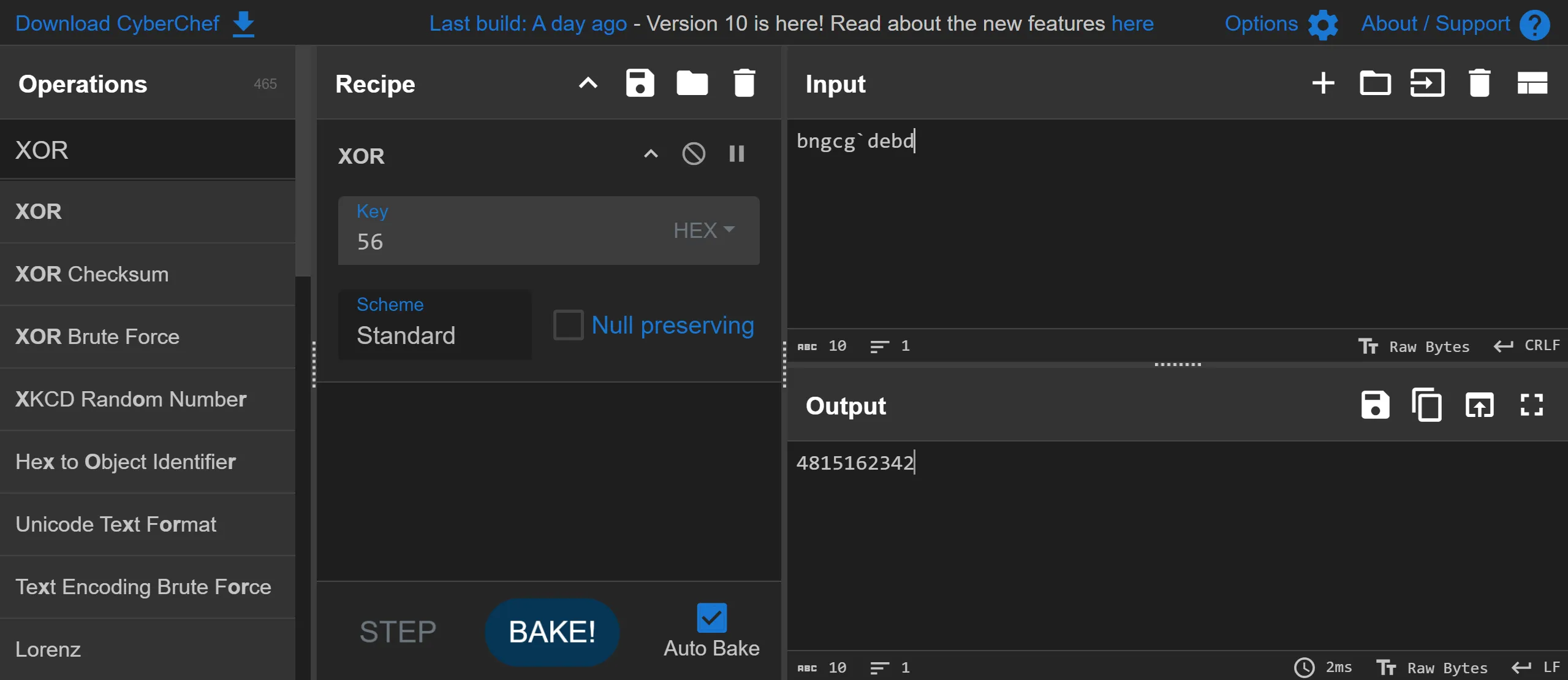Maximise the output pane
Screen dimensions: 1568x680
1531,405
